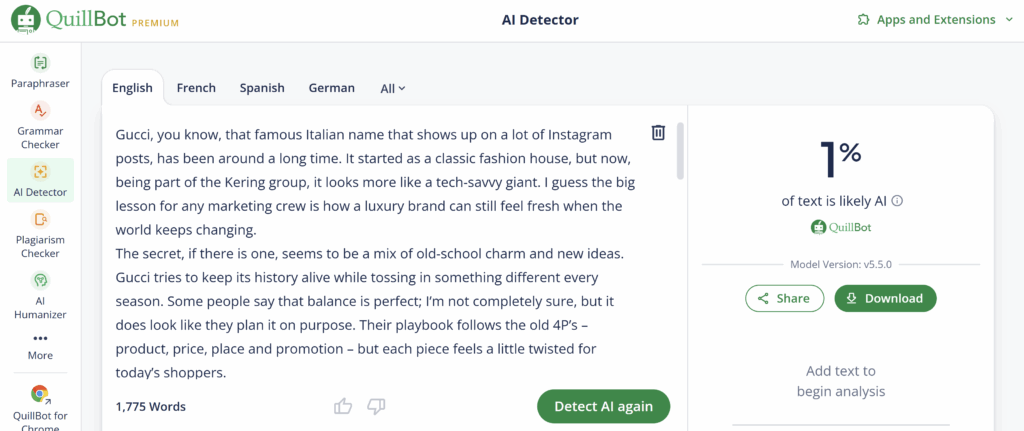This screenshot has height=431, width=1024.
Task: Open the Plagiarism Checker tool
Action: pyautogui.click(x=40, y=235)
